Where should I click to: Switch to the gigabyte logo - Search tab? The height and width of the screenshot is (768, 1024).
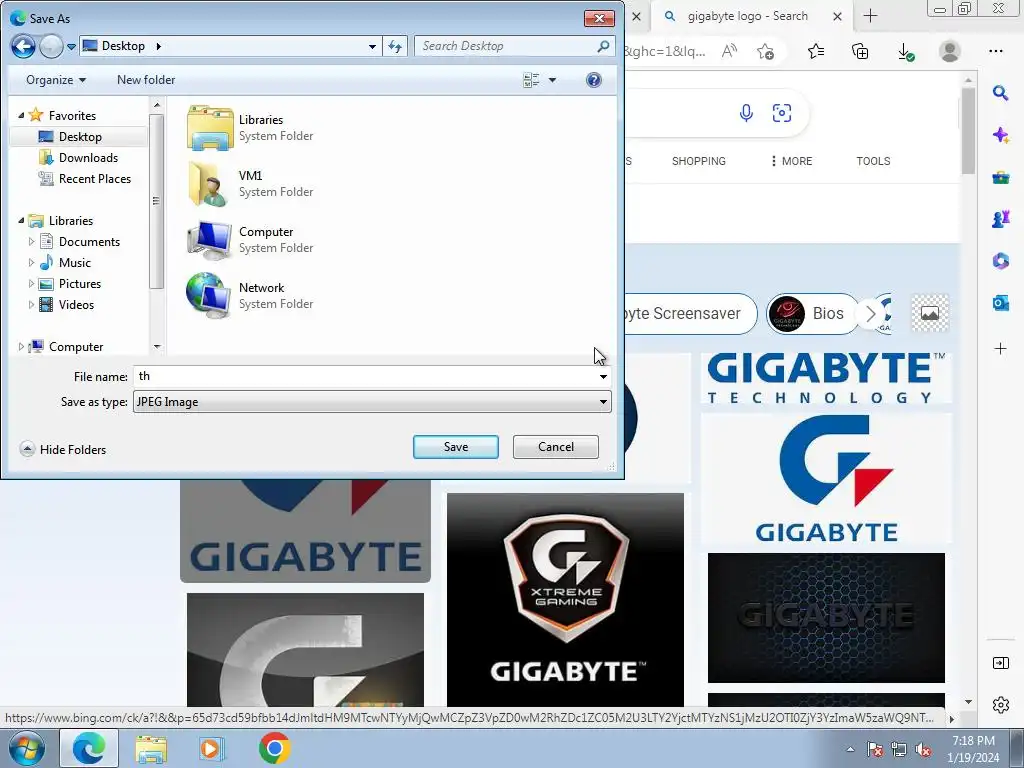[748, 16]
